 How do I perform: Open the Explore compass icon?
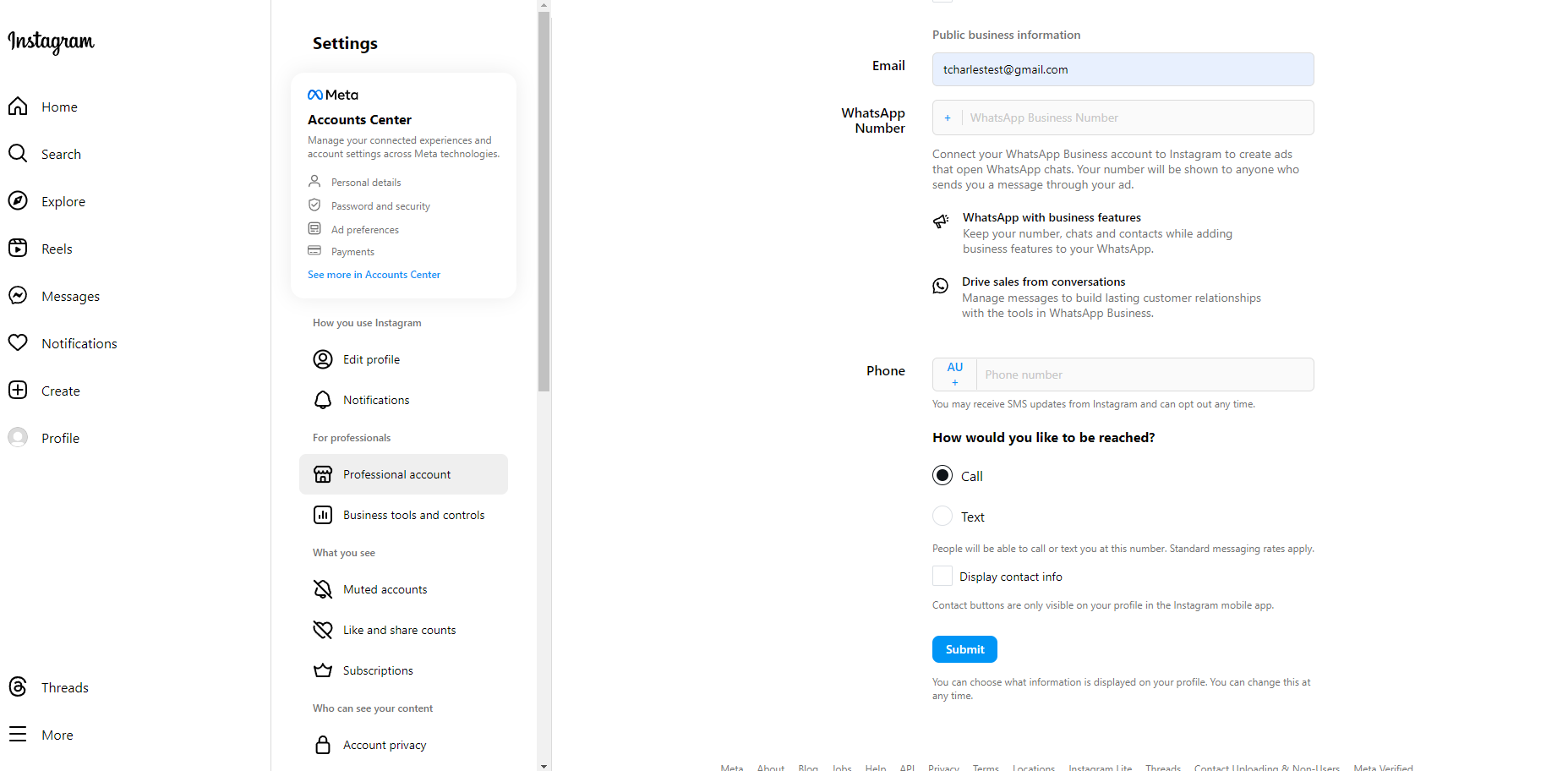tap(18, 200)
